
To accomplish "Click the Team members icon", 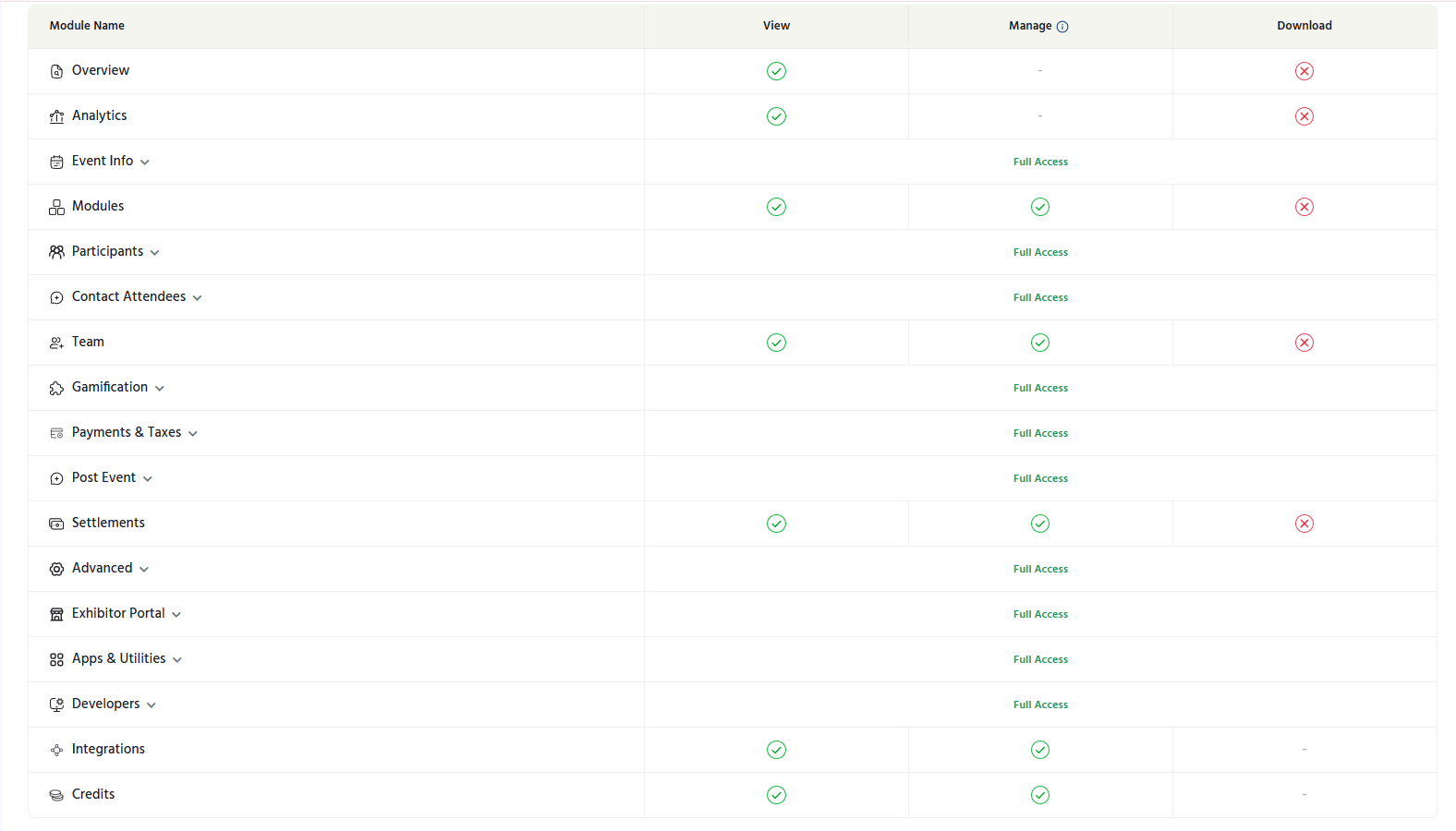I will click(x=56, y=343).
